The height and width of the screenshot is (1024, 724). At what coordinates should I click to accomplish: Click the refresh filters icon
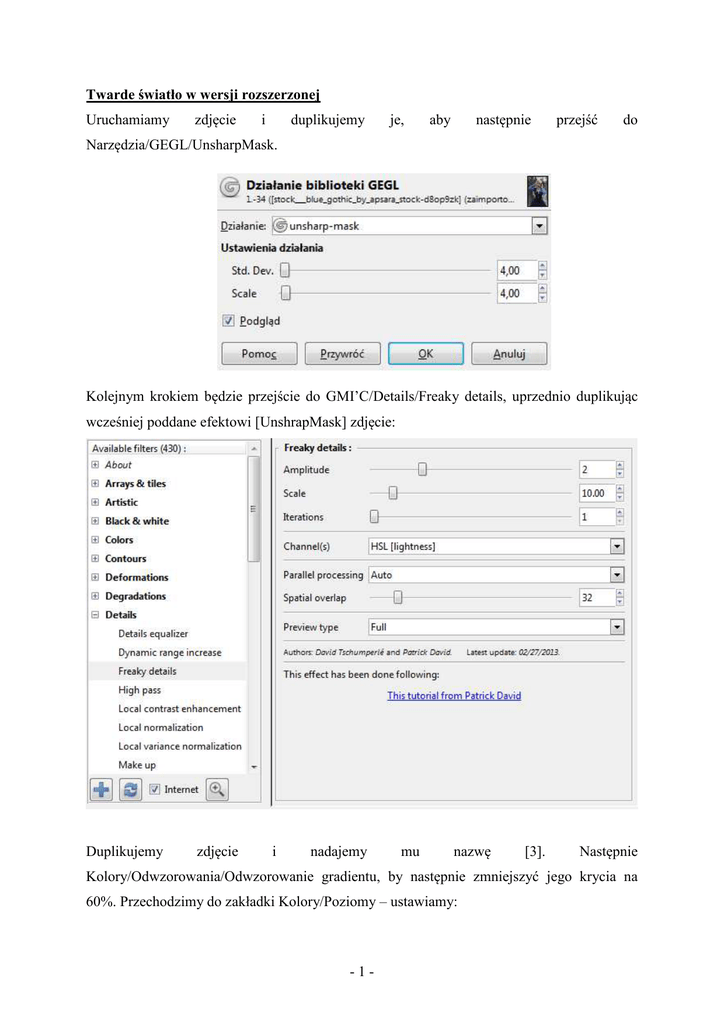[x=130, y=790]
